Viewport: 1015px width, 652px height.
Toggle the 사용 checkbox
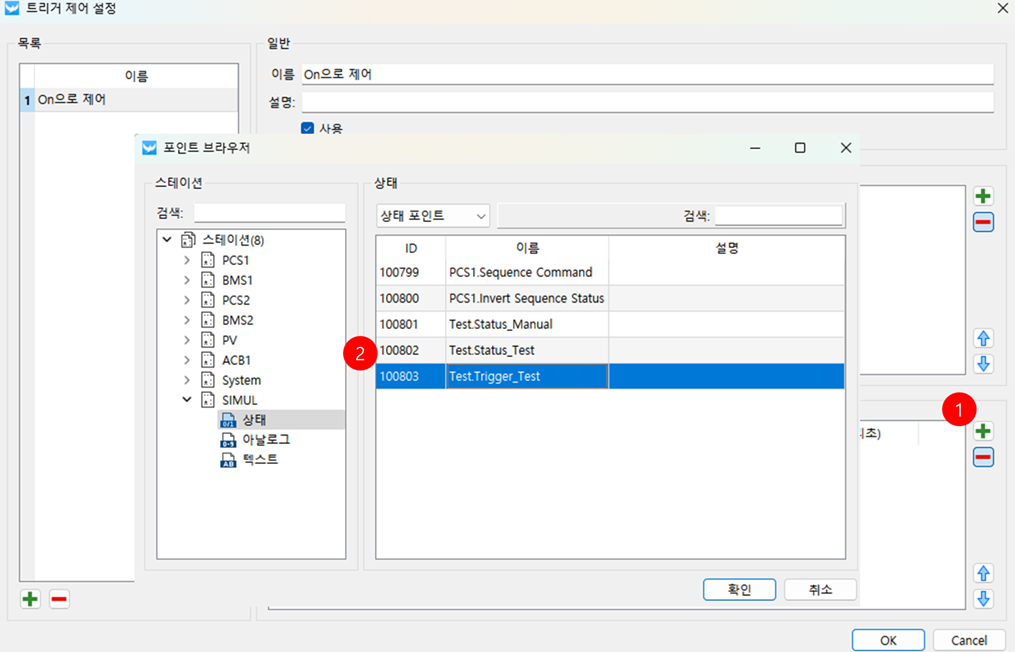(308, 128)
